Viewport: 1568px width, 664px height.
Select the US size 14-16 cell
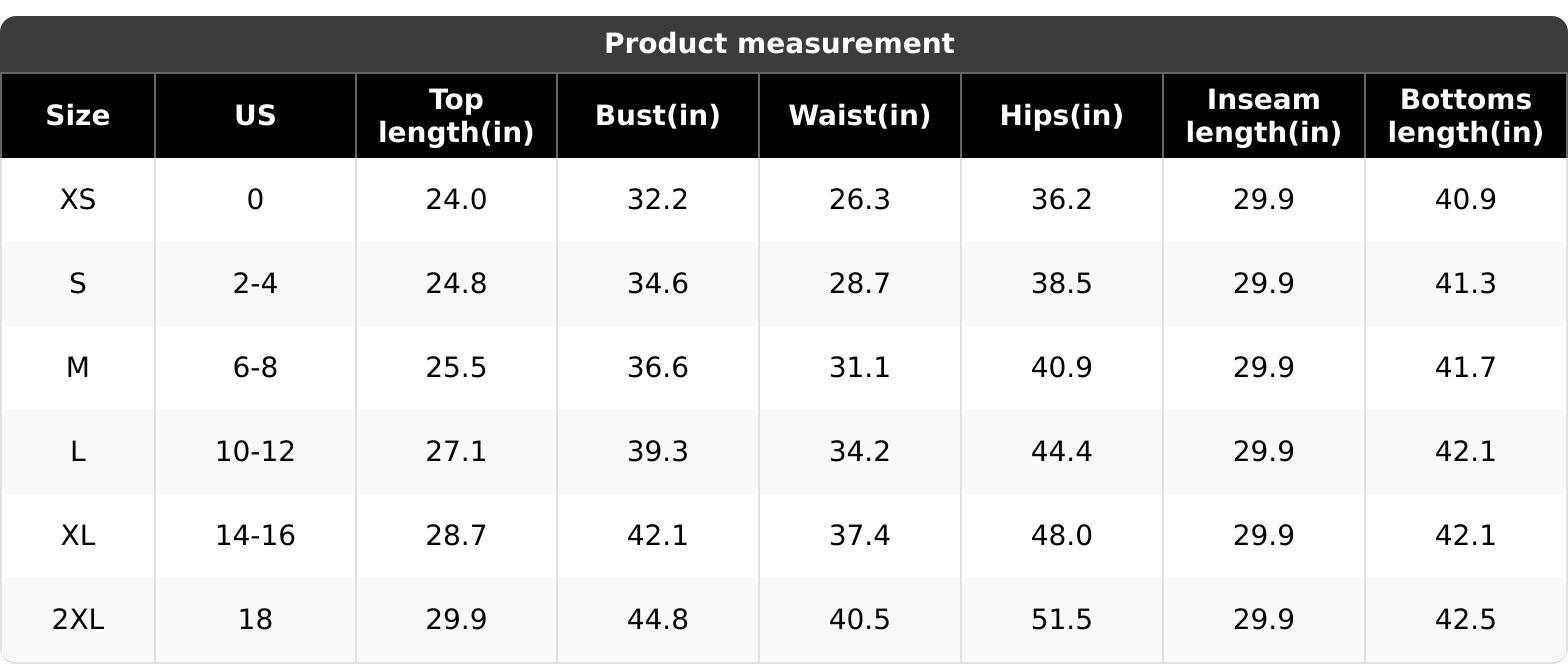tap(255, 536)
